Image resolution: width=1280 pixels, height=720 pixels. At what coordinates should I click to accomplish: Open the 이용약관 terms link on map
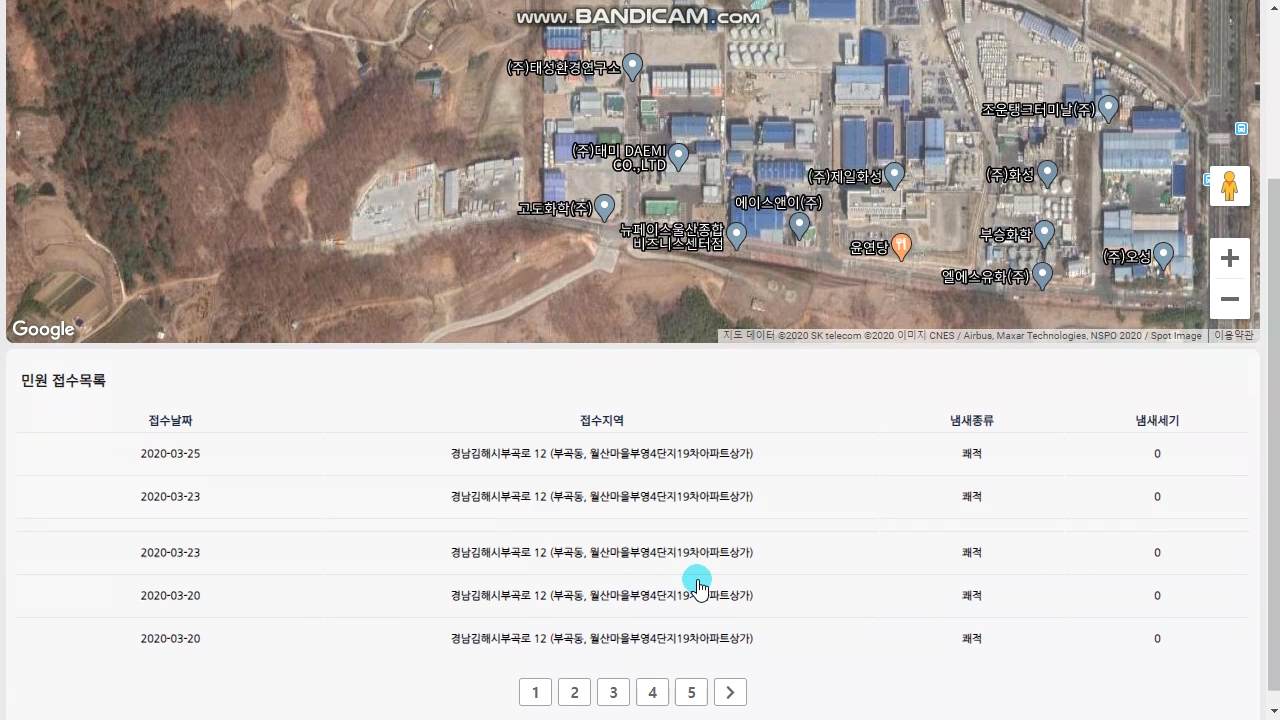(1233, 336)
